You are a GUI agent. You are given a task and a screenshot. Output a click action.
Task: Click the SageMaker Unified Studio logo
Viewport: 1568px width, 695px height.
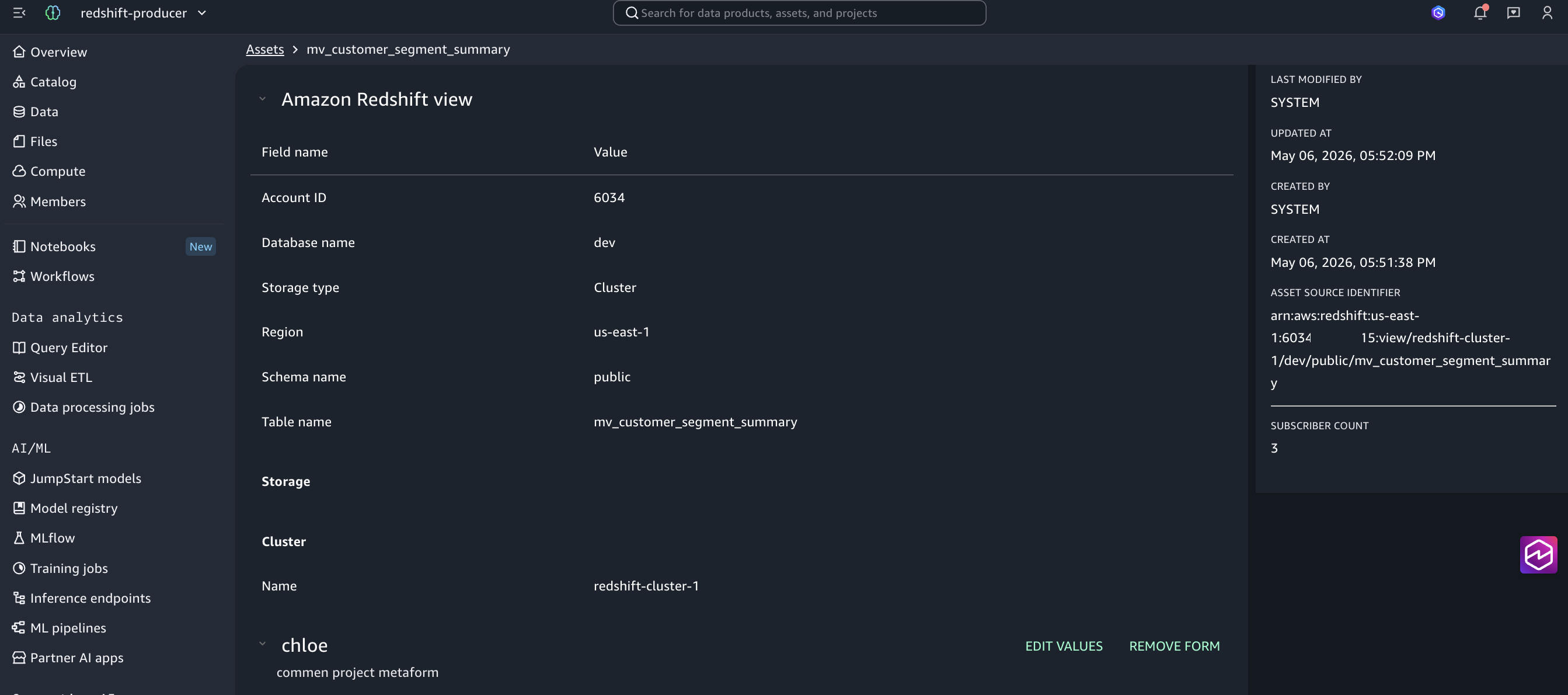click(x=53, y=13)
